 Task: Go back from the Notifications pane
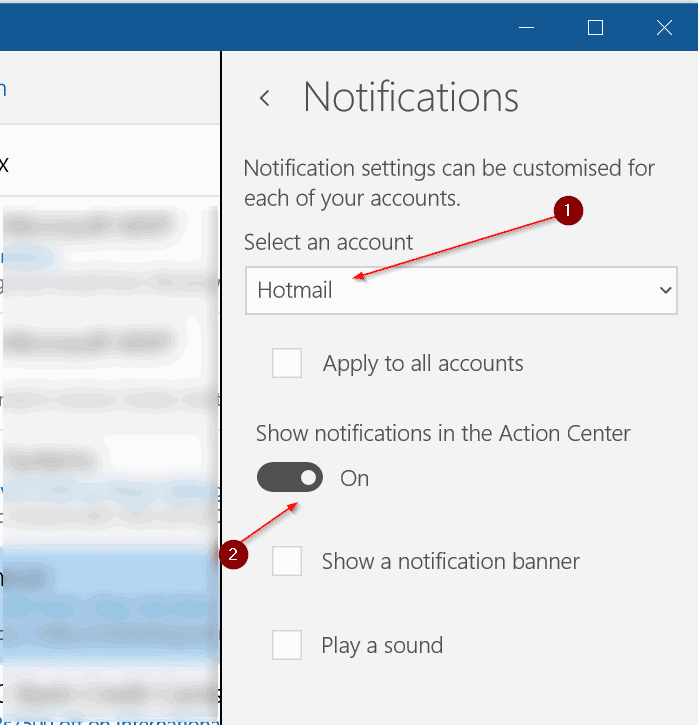click(264, 98)
